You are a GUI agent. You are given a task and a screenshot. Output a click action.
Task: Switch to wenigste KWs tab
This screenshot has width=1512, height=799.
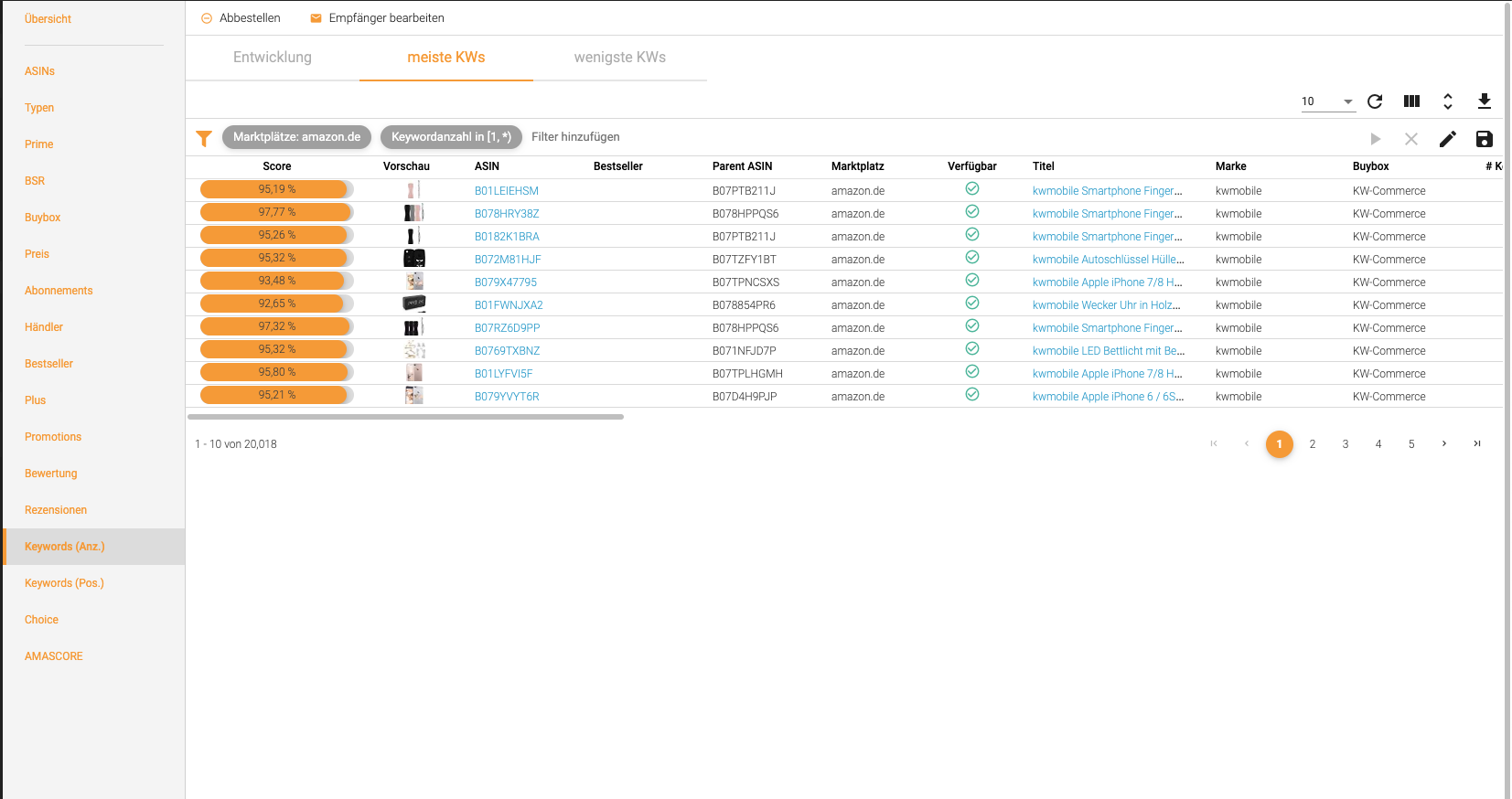click(x=620, y=57)
